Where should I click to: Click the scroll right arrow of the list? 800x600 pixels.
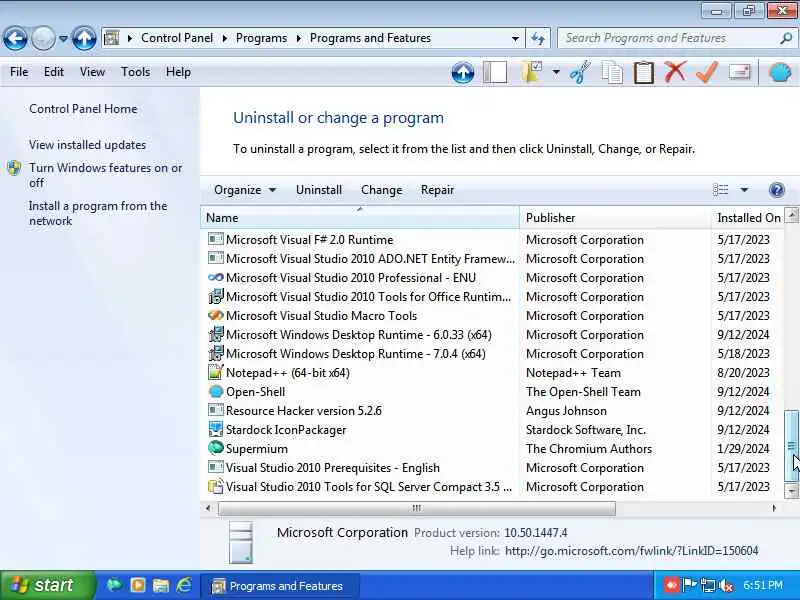click(774, 508)
